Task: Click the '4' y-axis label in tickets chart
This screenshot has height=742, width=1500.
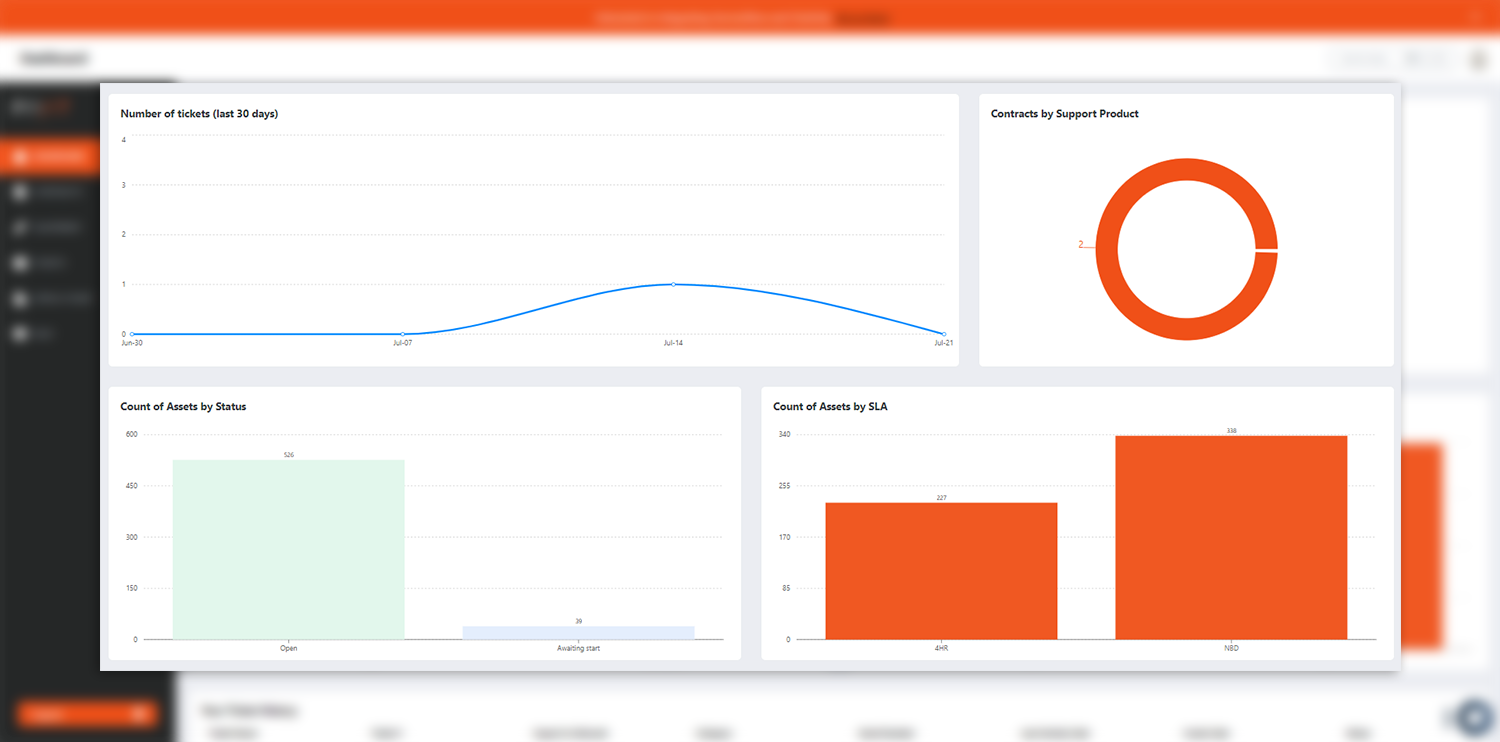Action: (124, 140)
